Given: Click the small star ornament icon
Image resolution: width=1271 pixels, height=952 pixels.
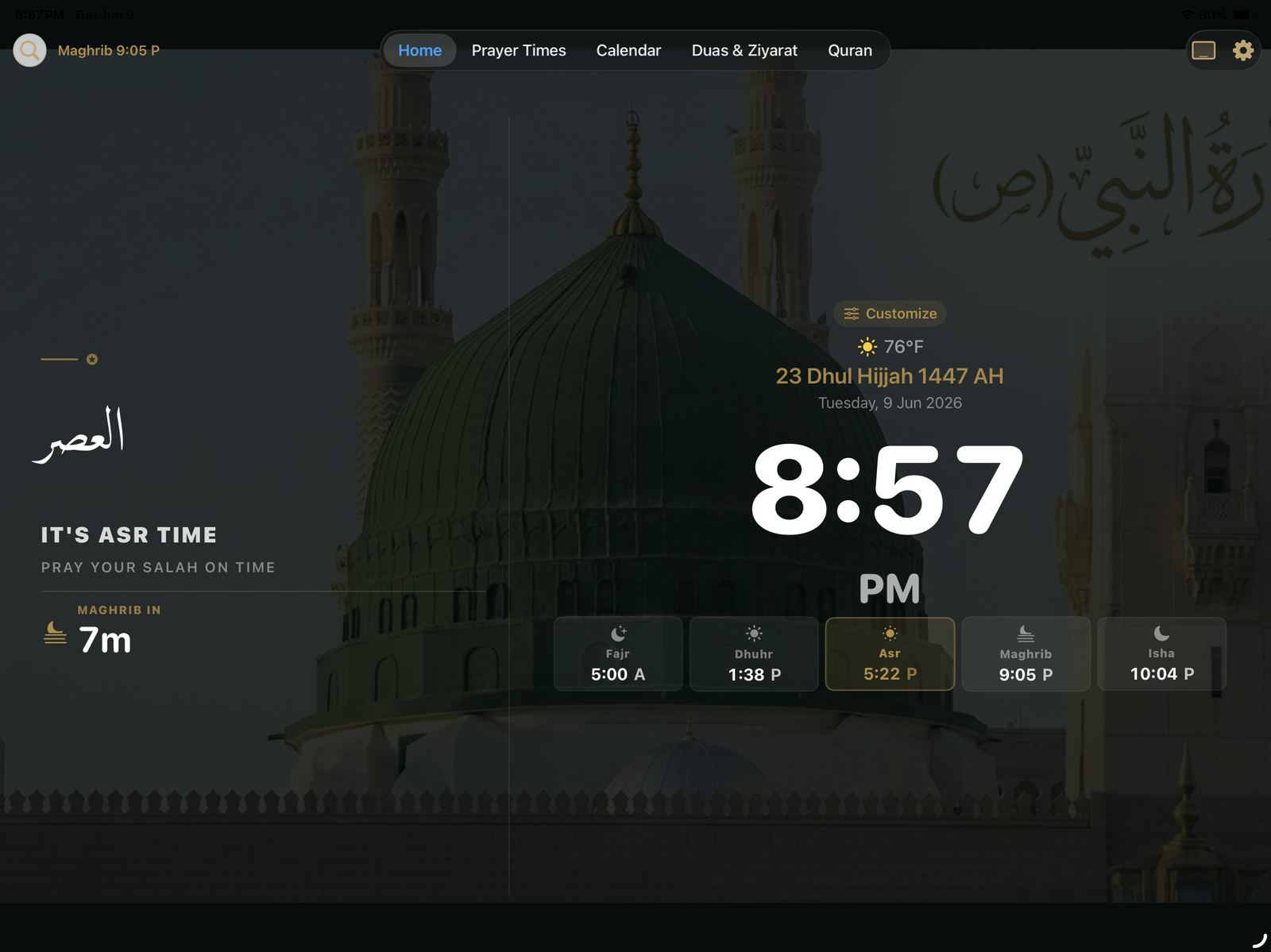Looking at the screenshot, I should point(92,360).
